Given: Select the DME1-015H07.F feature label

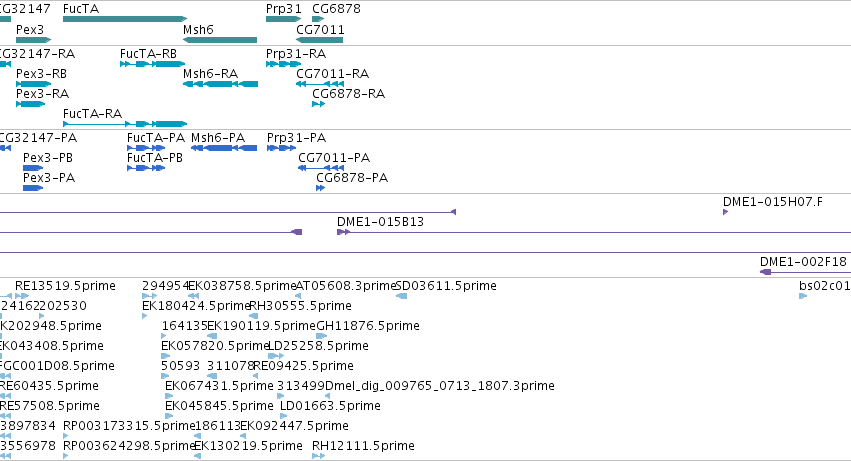Looking at the screenshot, I should pyautogui.click(x=772, y=202).
